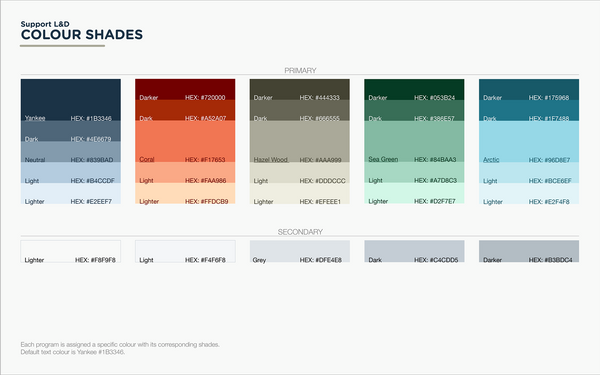
Task: Select the Arctic #96D8E7 swatch
Action: click(x=529, y=142)
